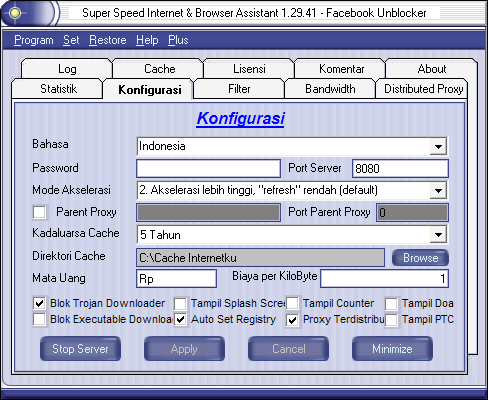Click the Mode Akselerasi combo box text
The height and width of the screenshot is (400, 488).
(258, 190)
